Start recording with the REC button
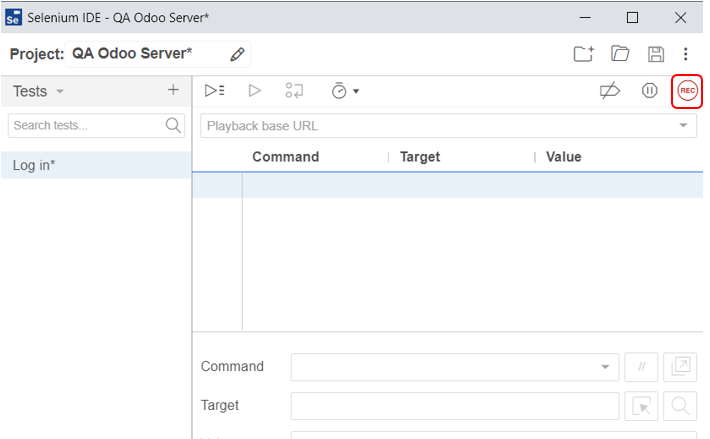The height and width of the screenshot is (439, 710). pyautogui.click(x=686, y=91)
